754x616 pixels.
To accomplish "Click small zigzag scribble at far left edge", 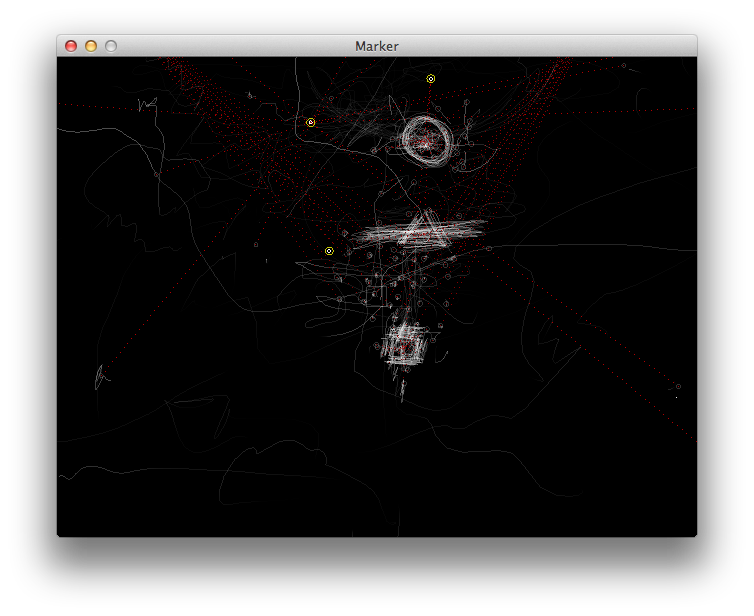I will pyautogui.click(x=100, y=377).
